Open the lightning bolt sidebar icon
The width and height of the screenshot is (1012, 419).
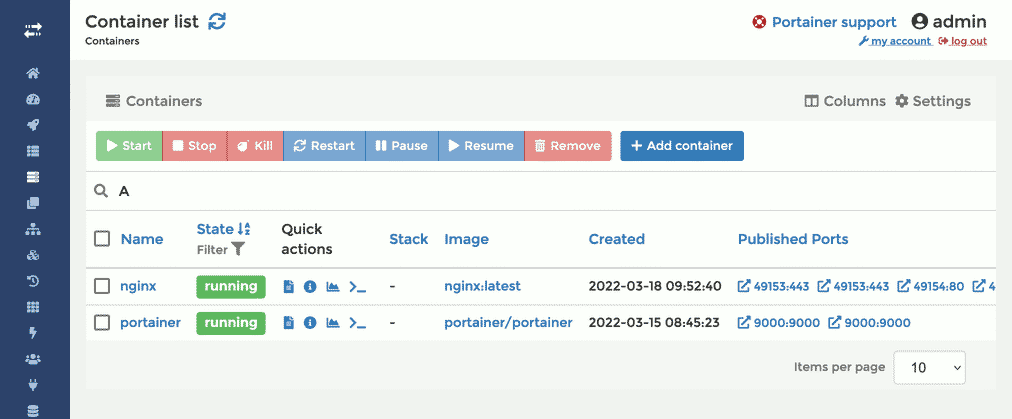coord(33,333)
